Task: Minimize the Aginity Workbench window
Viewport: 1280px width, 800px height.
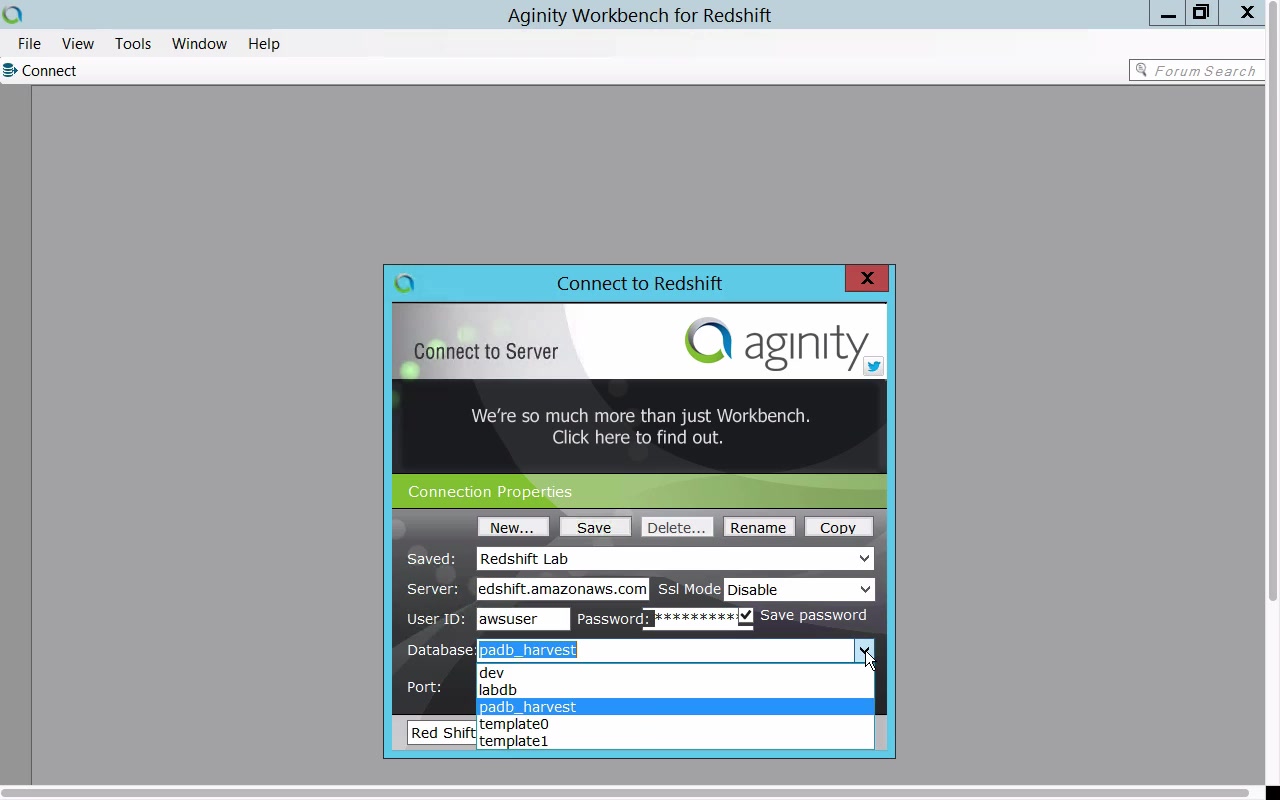Action: 1168,13
